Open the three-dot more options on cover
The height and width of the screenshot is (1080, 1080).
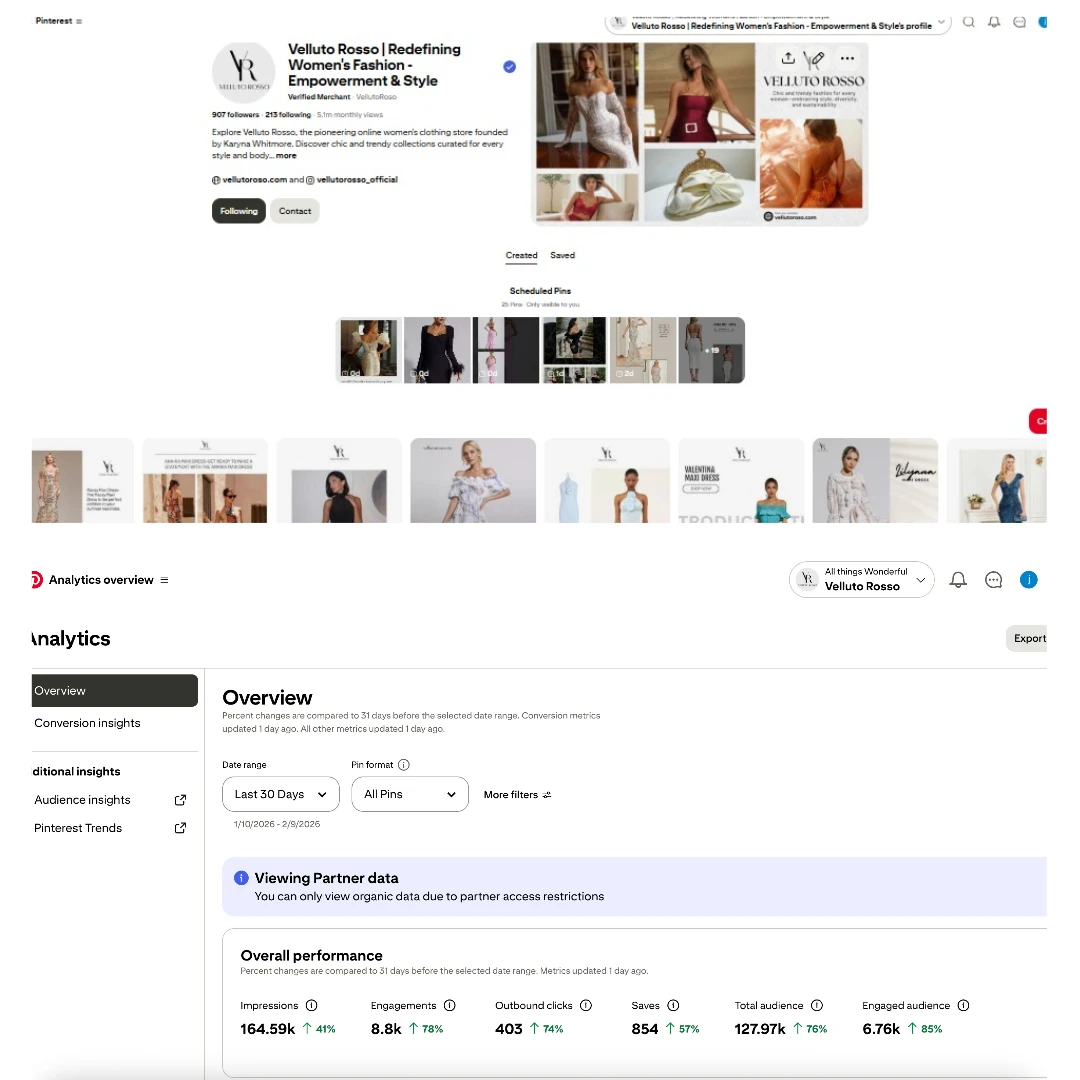(x=847, y=59)
